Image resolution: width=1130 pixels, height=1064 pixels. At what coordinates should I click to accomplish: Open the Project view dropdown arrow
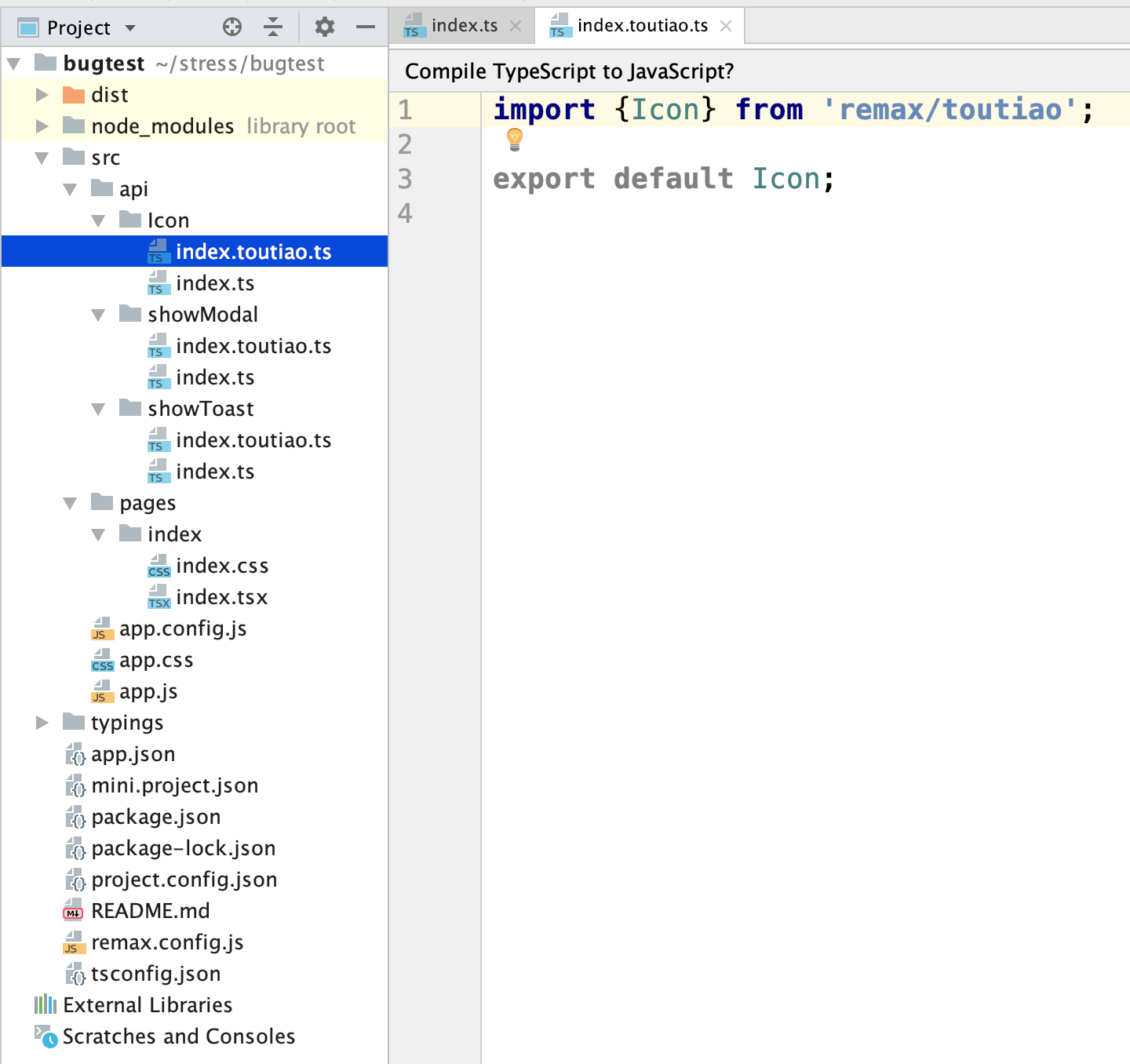point(130,28)
